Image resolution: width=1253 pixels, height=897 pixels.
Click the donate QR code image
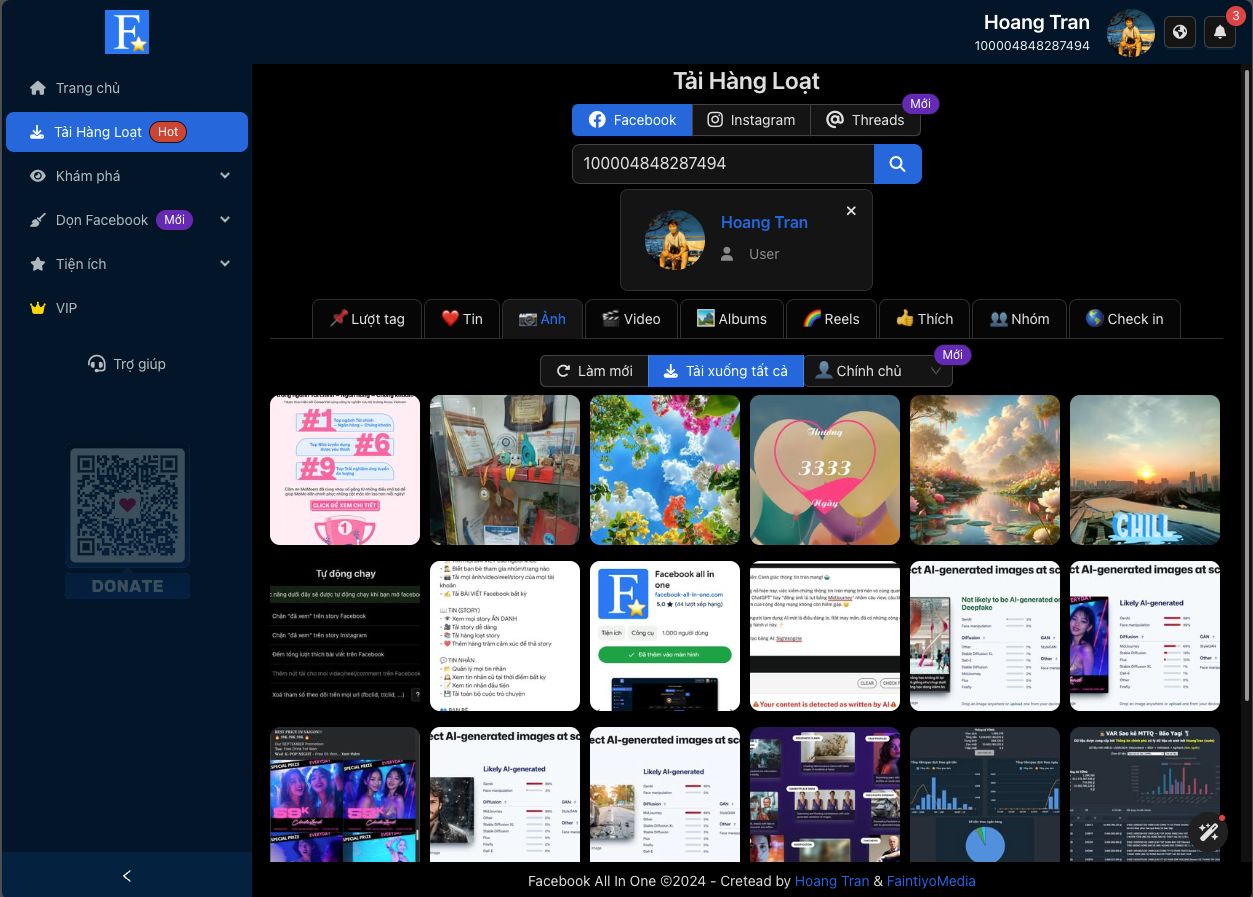(127, 507)
